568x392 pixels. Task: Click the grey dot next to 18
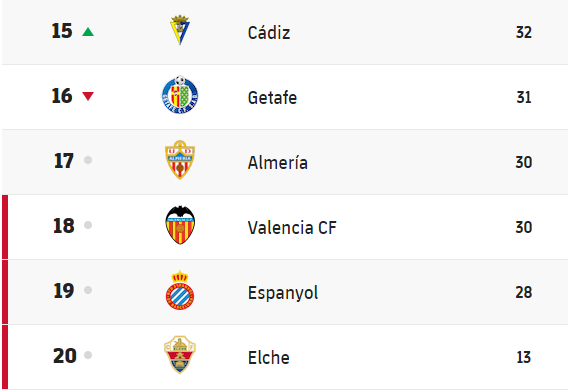(x=88, y=225)
